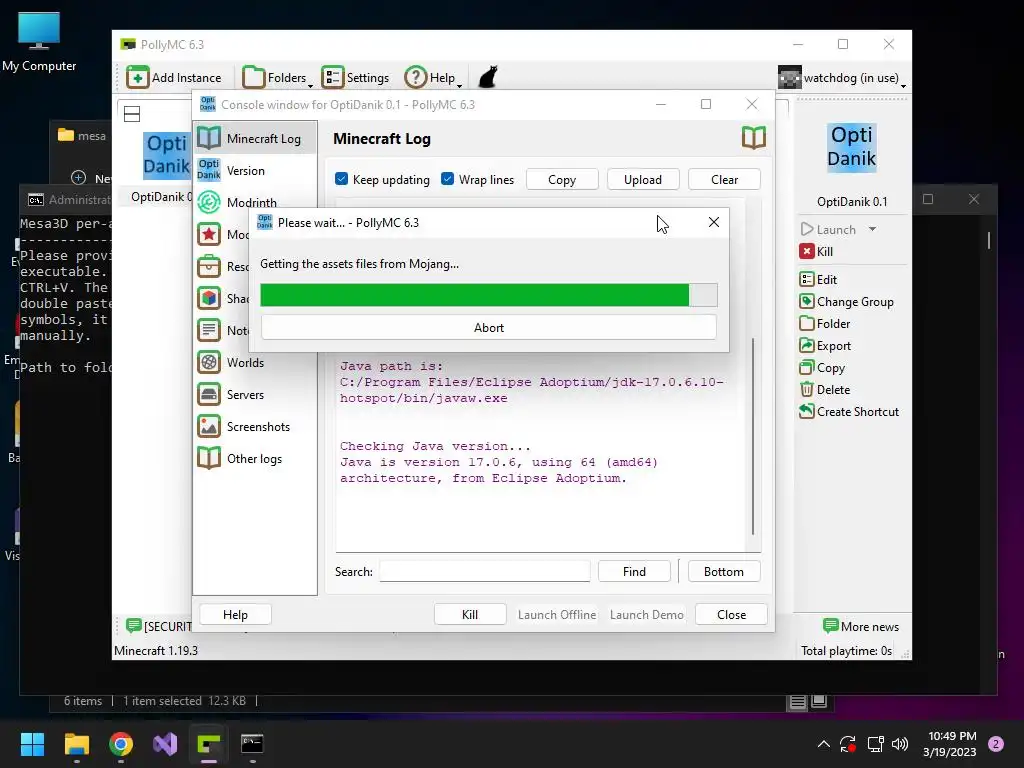Click Create Shortcut
This screenshot has width=1024, height=768.
[x=849, y=412]
